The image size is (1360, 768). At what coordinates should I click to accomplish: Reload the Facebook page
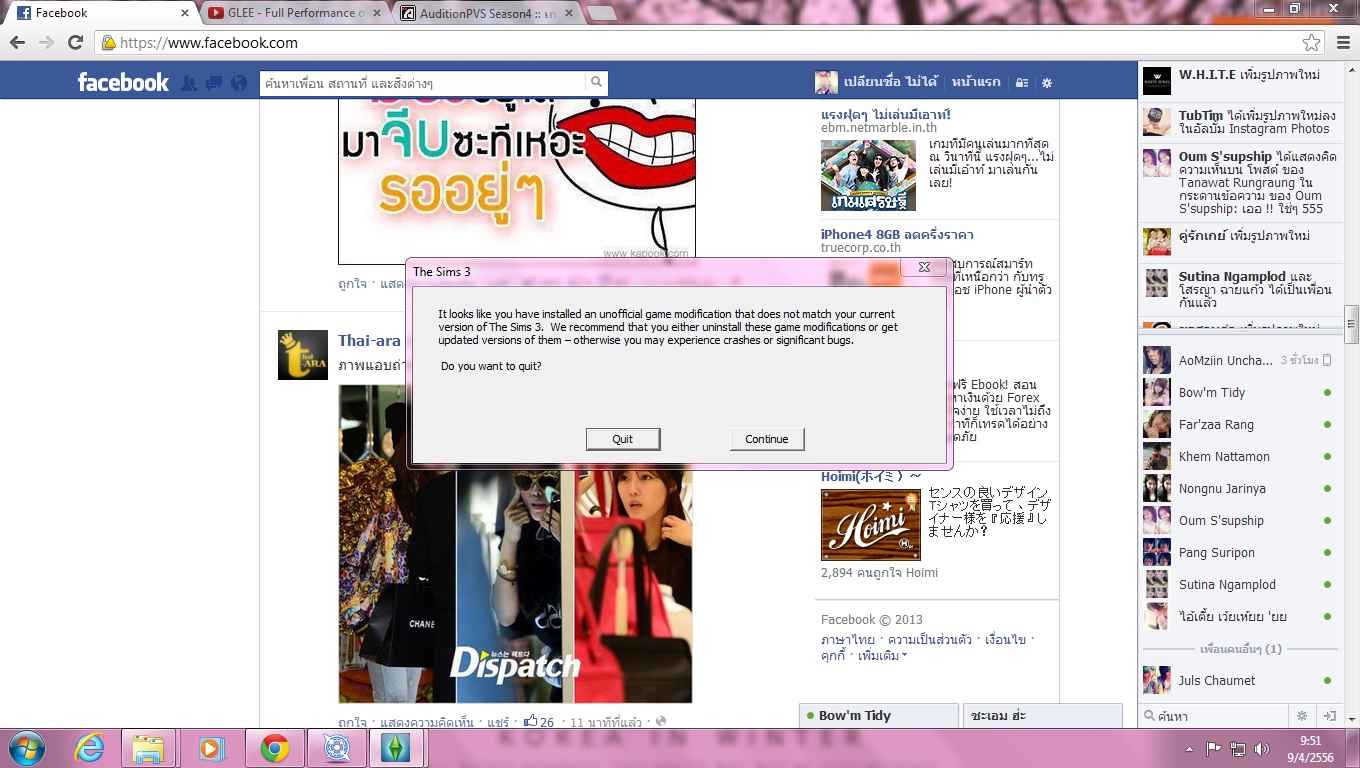coord(75,42)
